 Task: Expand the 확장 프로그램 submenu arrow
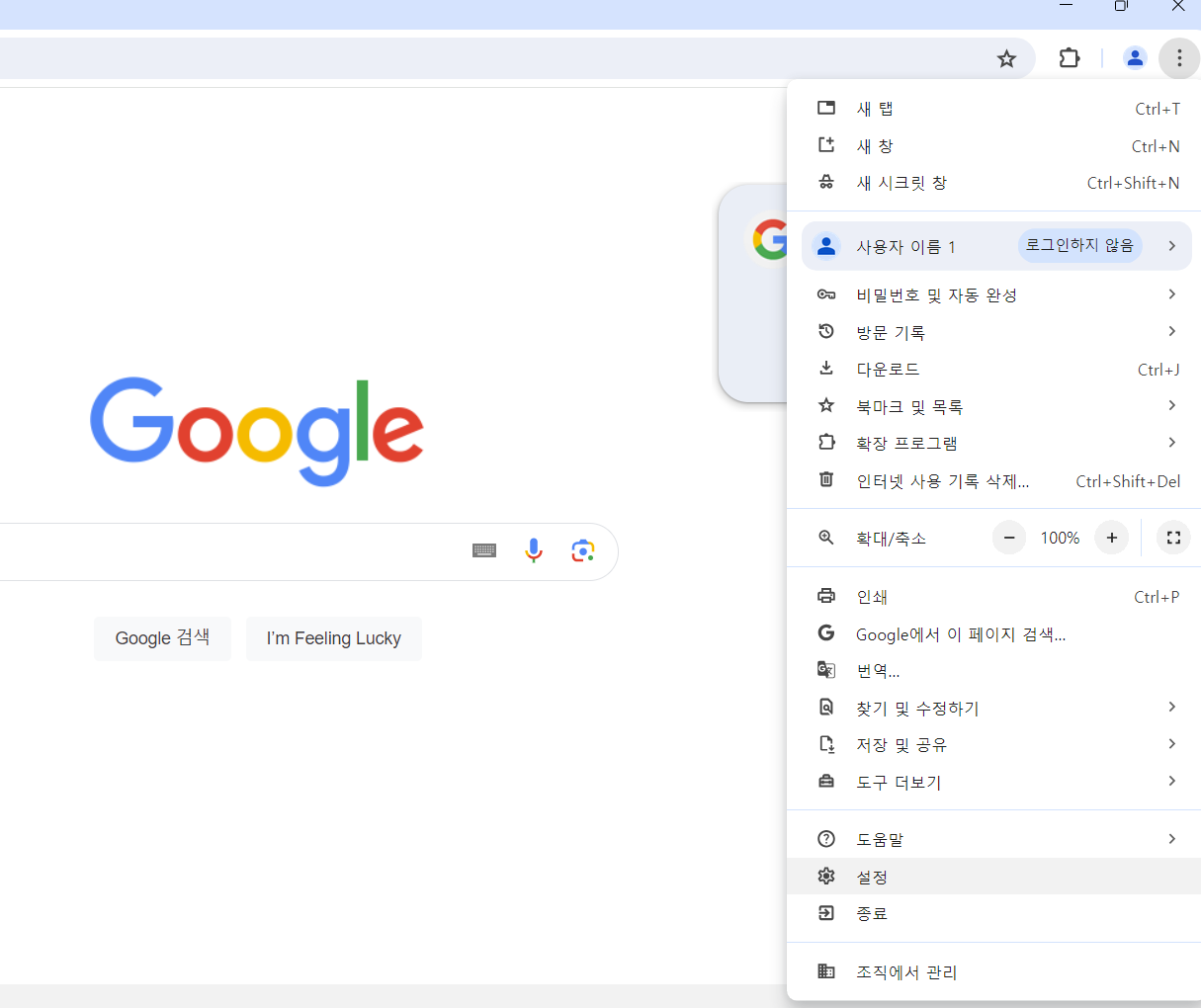(x=1172, y=442)
